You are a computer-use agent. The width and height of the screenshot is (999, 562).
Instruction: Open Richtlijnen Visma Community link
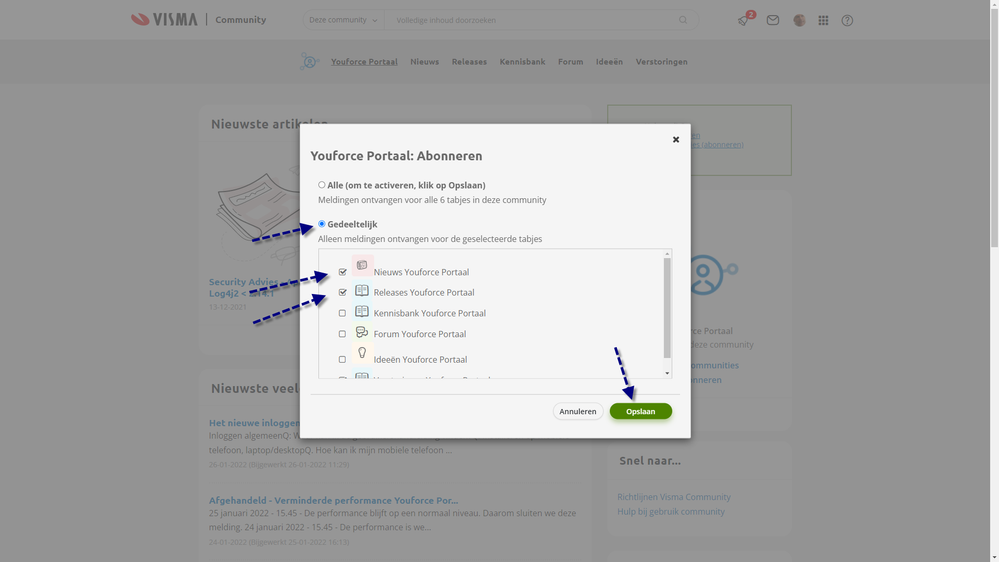(673, 497)
